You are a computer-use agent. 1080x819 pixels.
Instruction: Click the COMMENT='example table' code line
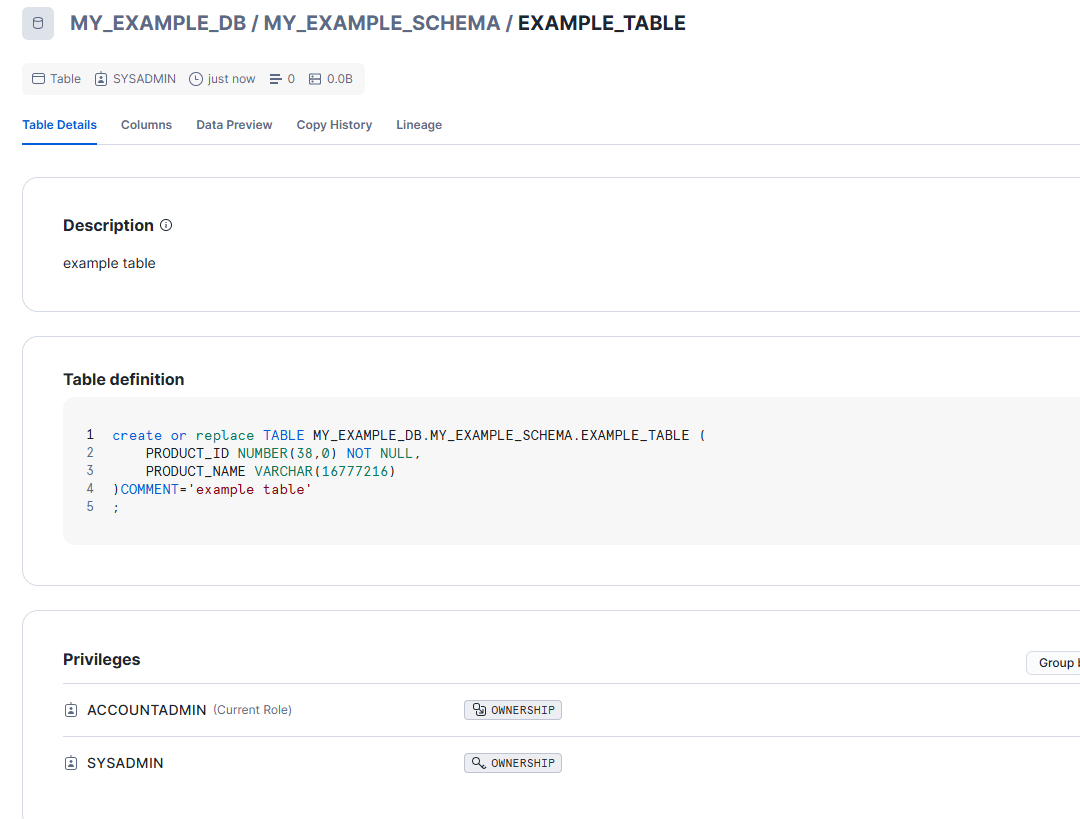(x=212, y=489)
